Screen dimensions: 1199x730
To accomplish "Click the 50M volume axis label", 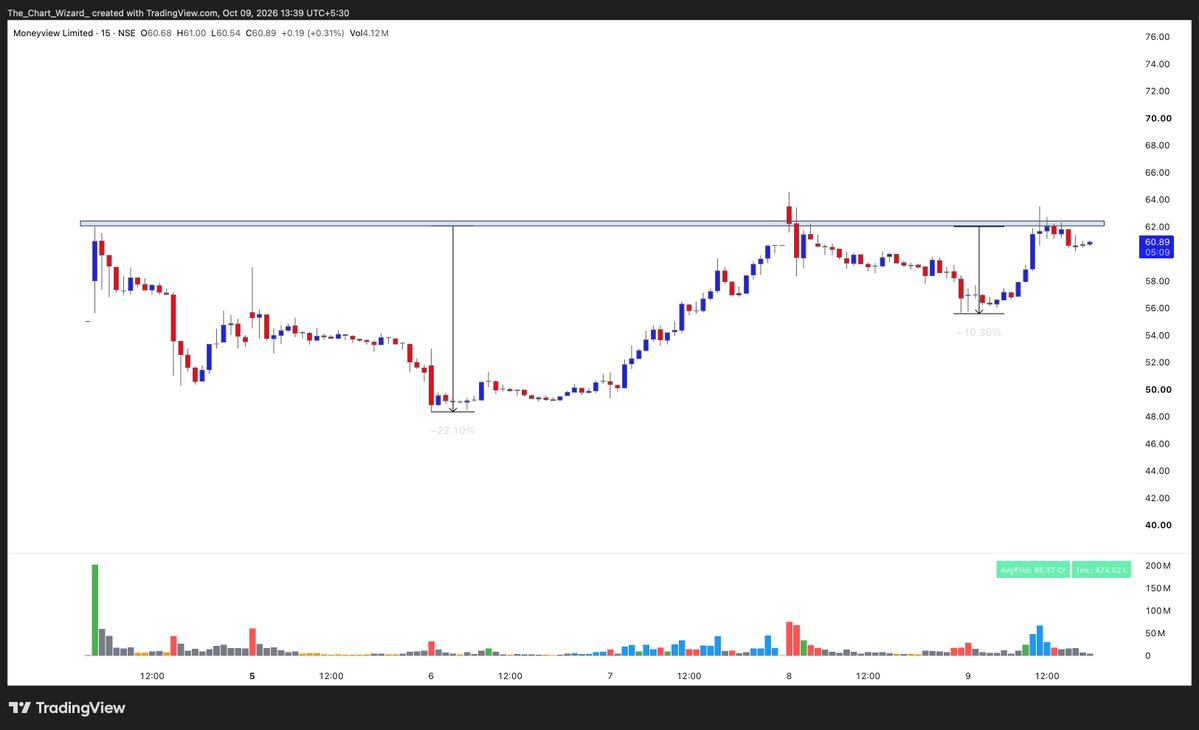I will (x=1155, y=634).
